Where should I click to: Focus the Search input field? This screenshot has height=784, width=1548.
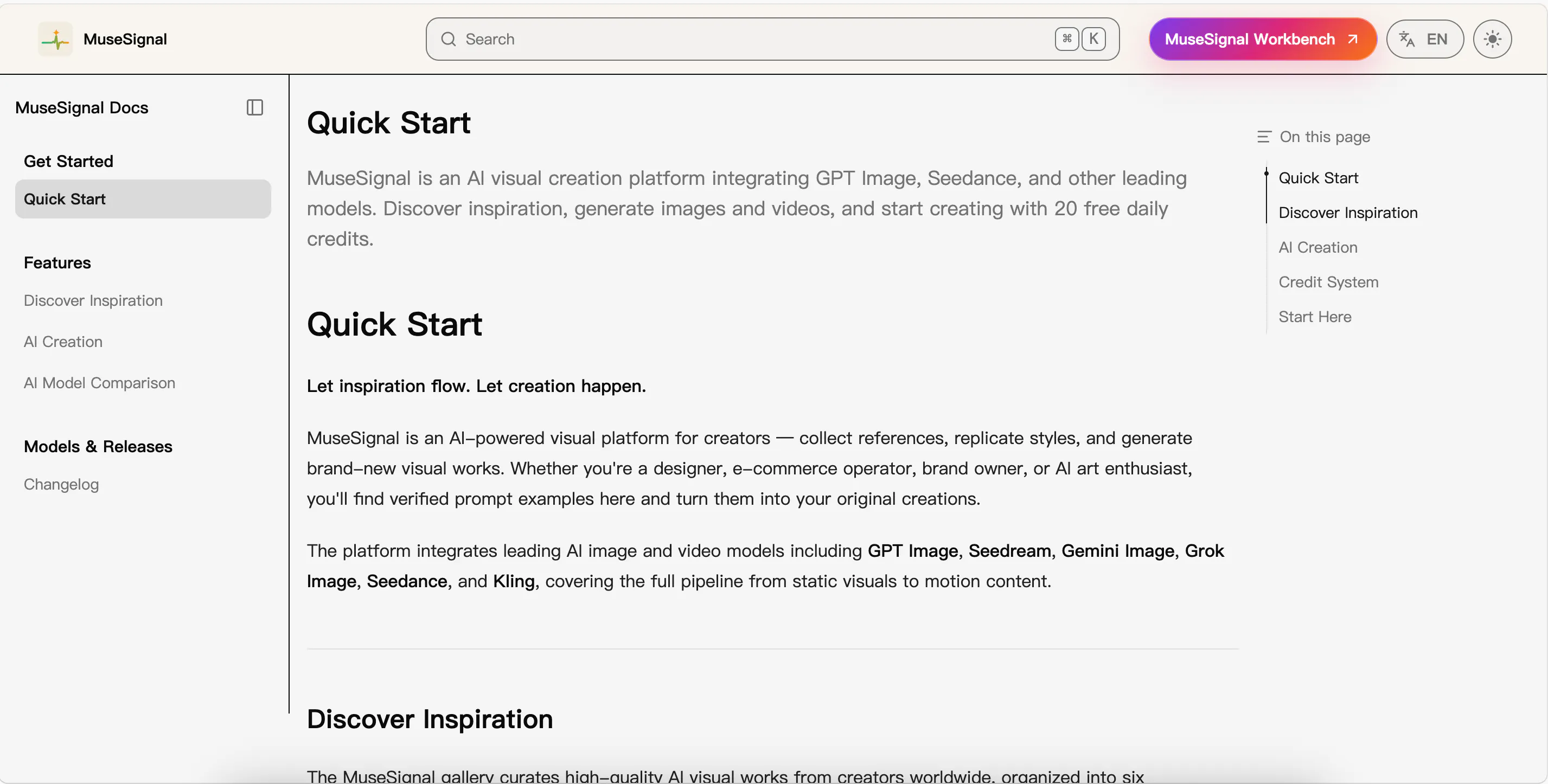tap(772, 39)
